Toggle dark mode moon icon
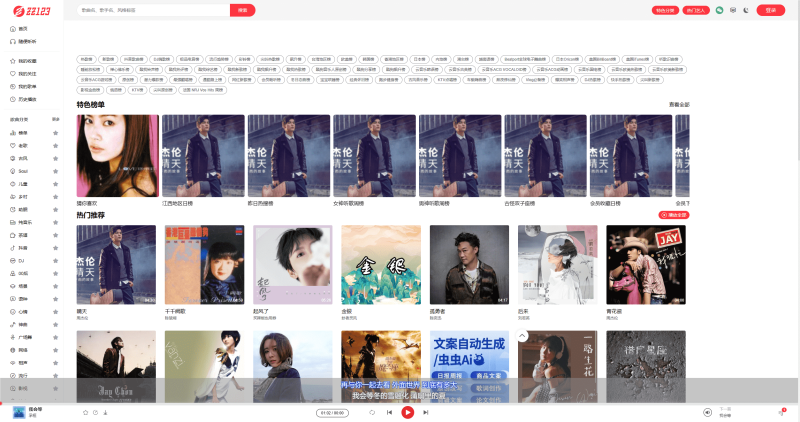 pyautogui.click(x=747, y=10)
